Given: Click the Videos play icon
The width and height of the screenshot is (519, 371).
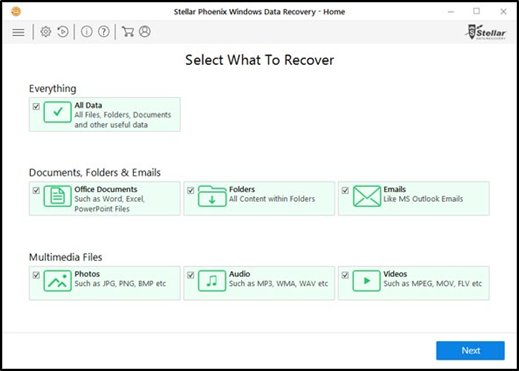Looking at the screenshot, I should click(x=367, y=281).
